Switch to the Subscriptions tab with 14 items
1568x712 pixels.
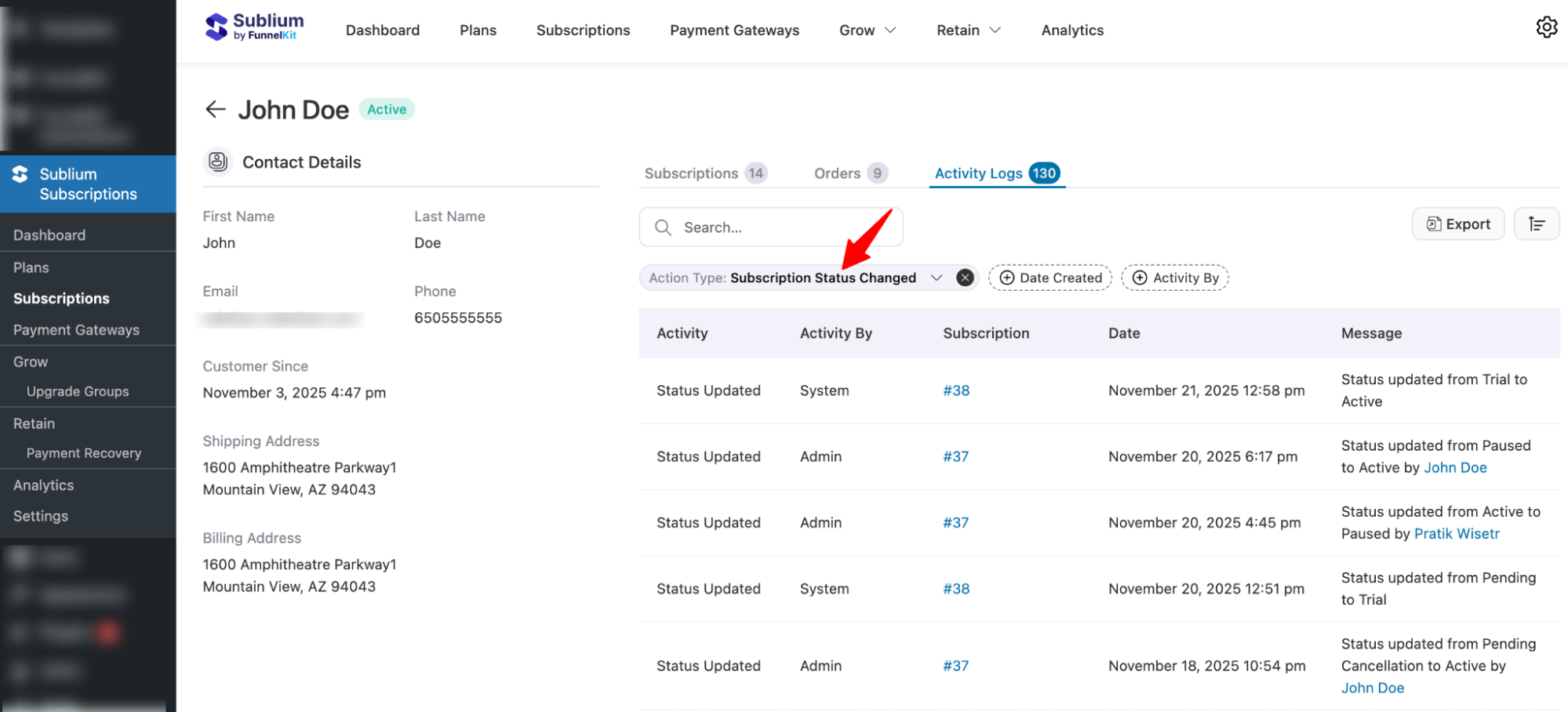(690, 173)
